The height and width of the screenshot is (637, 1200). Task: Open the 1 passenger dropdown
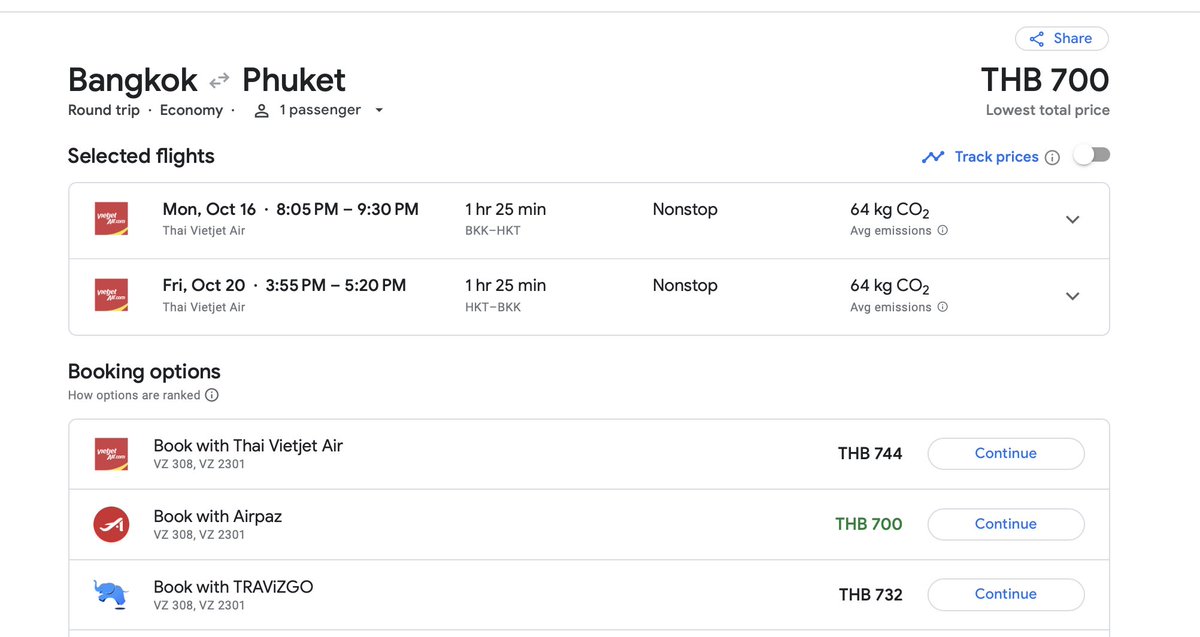pyautogui.click(x=319, y=110)
